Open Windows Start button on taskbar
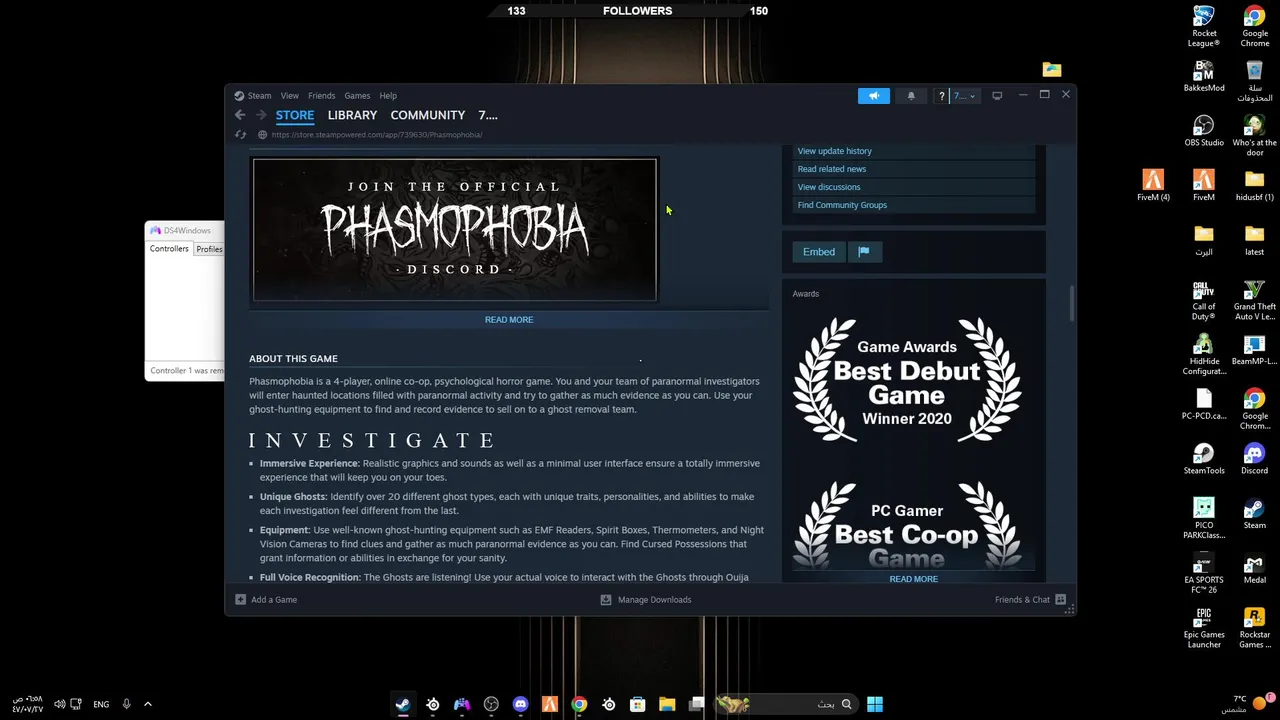Viewport: 1280px width, 720px height. click(x=875, y=704)
